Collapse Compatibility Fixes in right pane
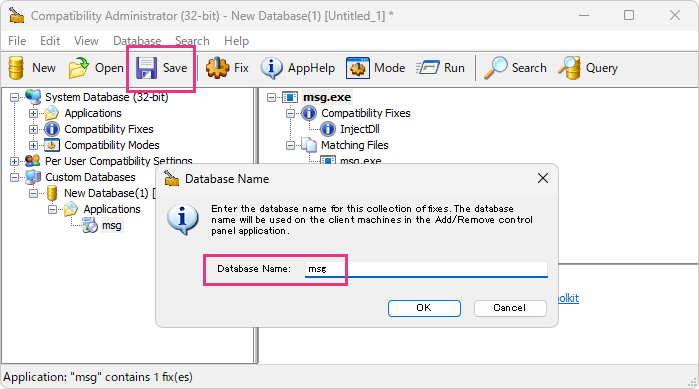This screenshot has width=699, height=389. pos(290,113)
